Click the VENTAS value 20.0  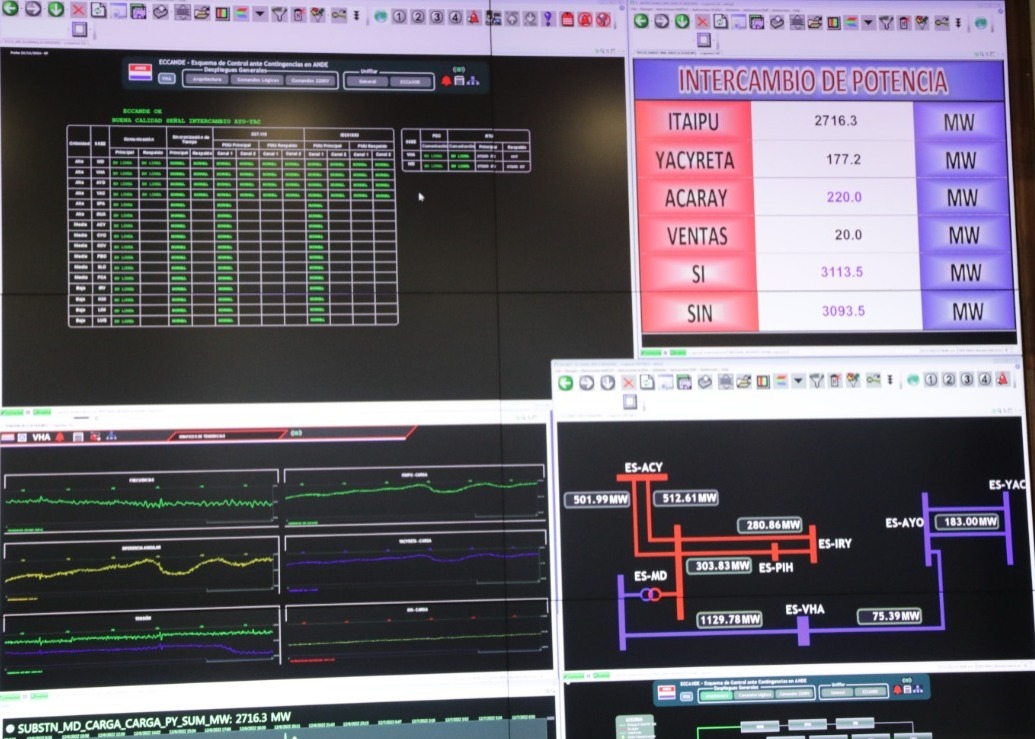pos(848,235)
